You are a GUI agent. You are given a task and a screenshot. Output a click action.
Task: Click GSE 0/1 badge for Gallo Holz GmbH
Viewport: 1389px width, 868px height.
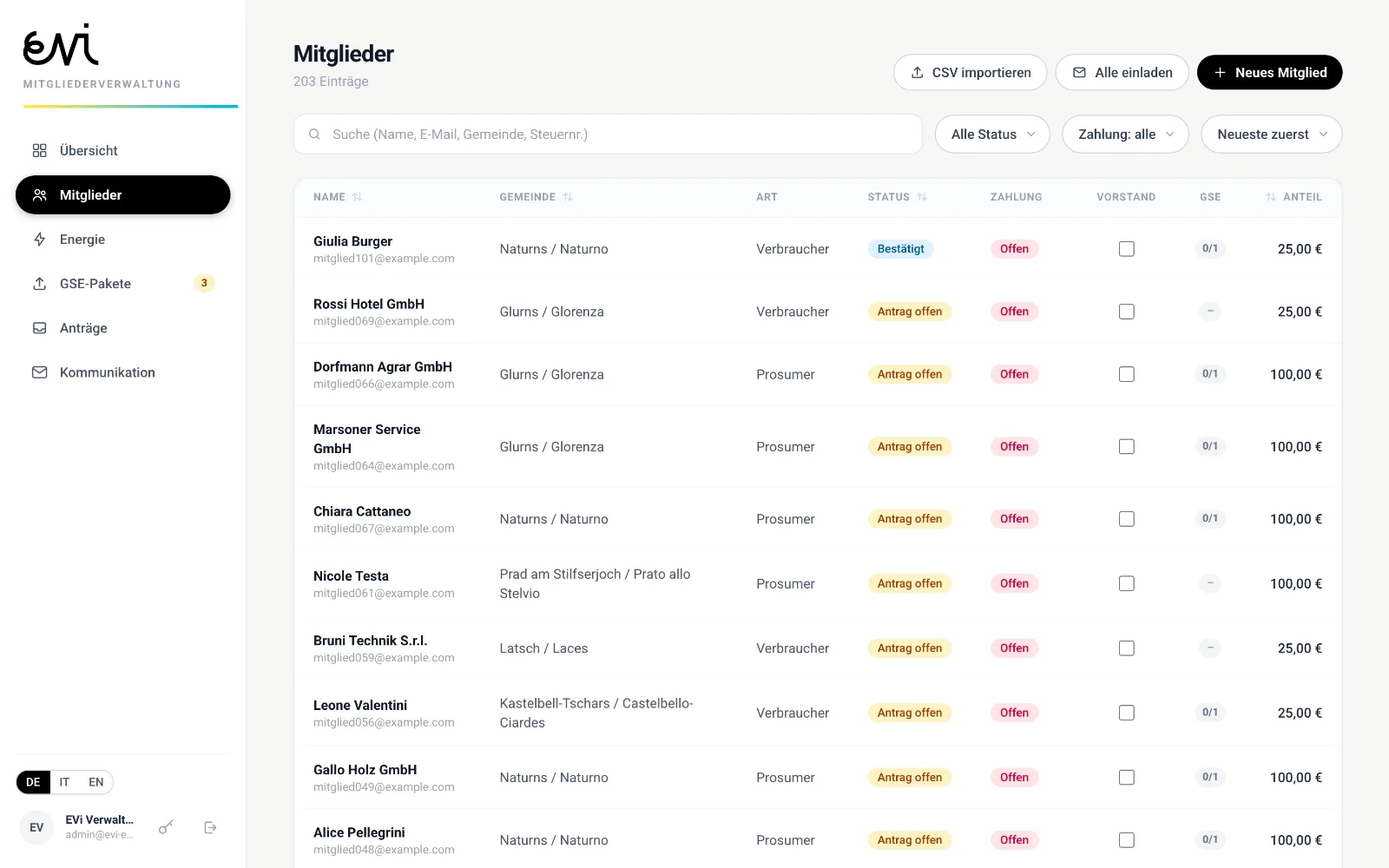(x=1210, y=777)
